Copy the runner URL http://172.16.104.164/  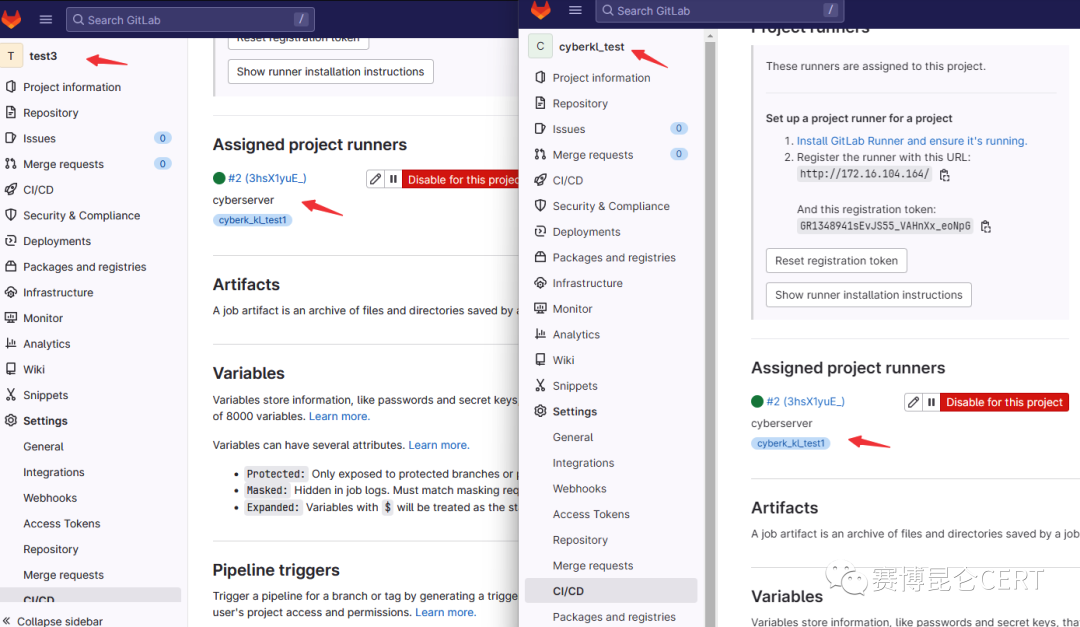(944, 175)
